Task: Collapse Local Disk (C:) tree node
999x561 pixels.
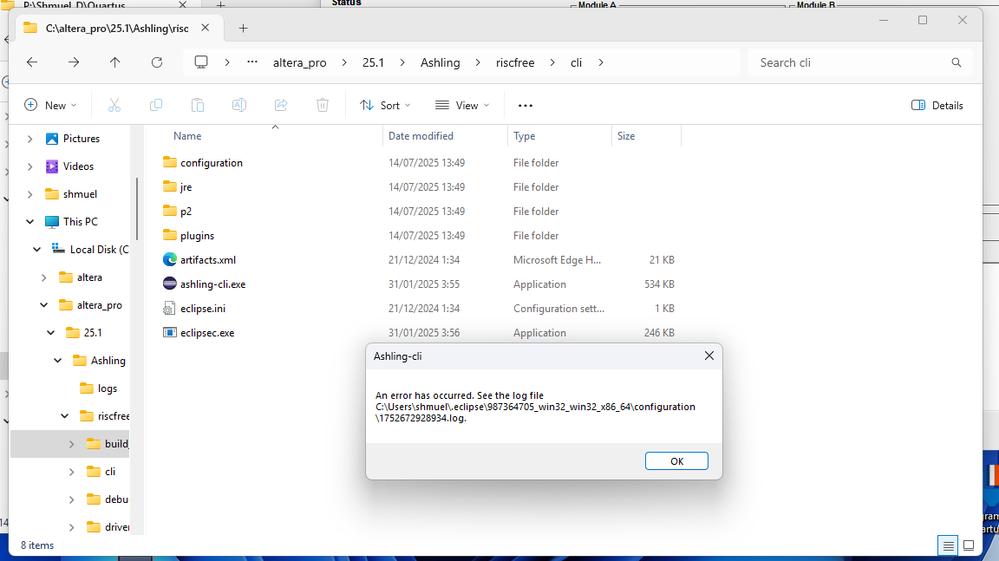Action: pyautogui.click(x=37, y=250)
